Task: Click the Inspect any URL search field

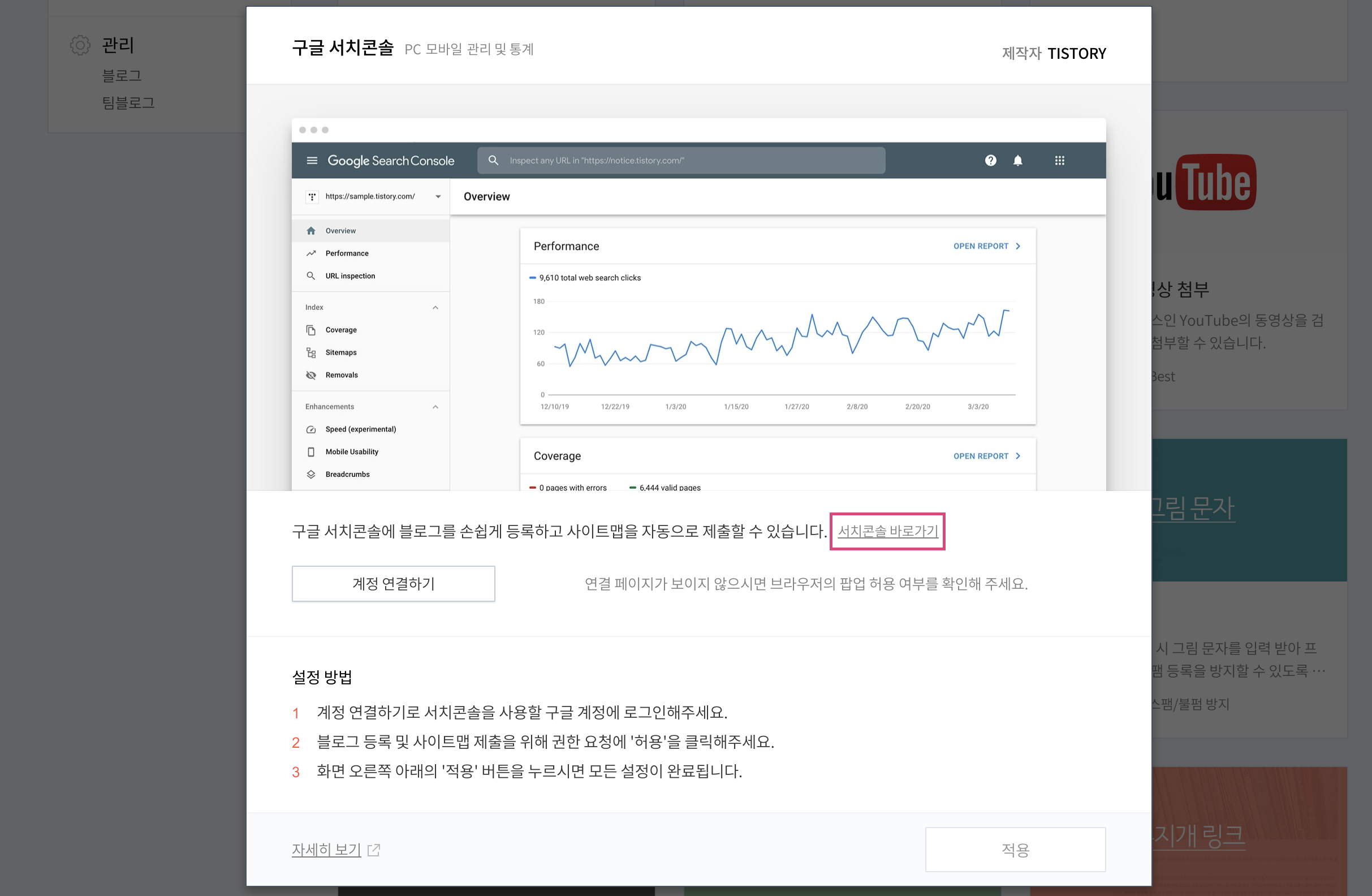Action: (680, 160)
